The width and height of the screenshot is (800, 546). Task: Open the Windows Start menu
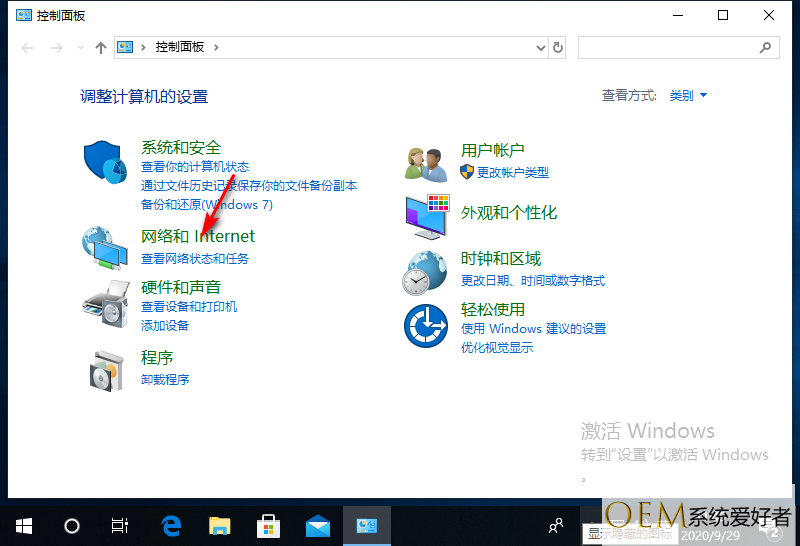(24, 526)
